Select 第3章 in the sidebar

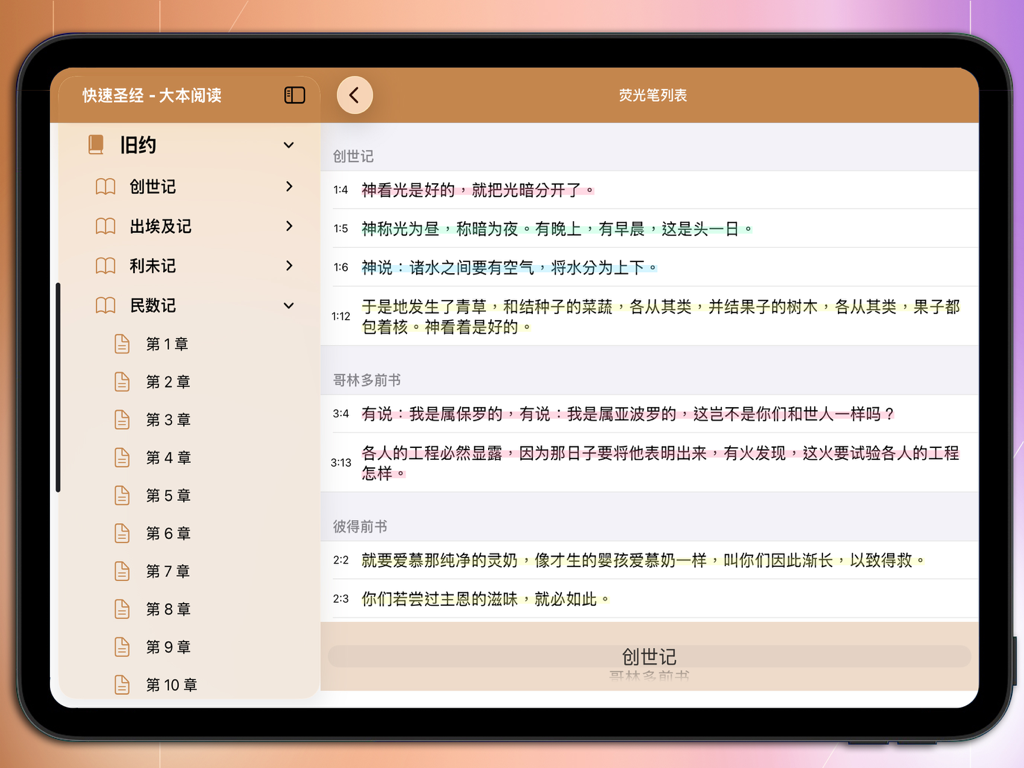pos(165,419)
